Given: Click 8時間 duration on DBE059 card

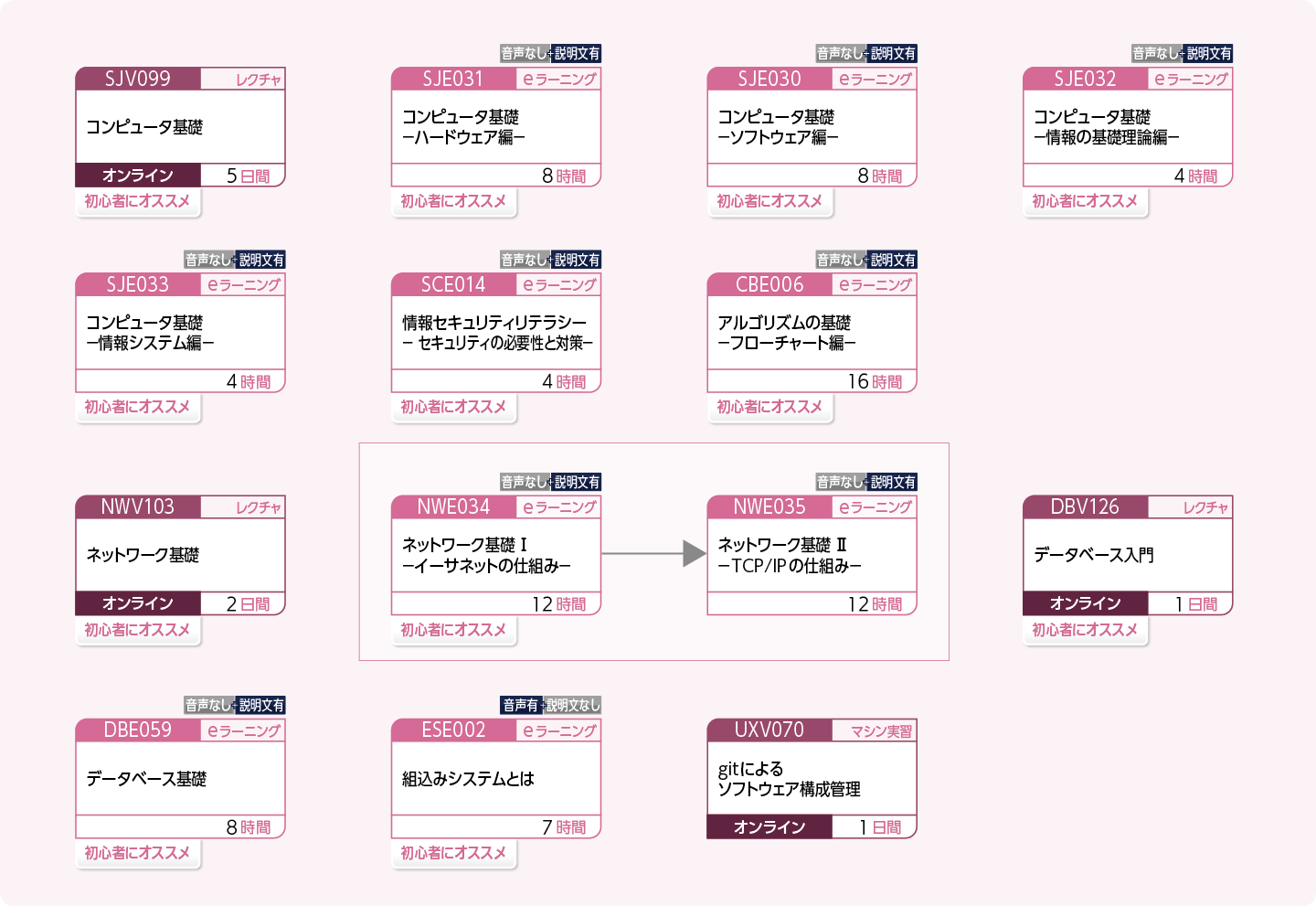Looking at the screenshot, I should (x=249, y=827).
